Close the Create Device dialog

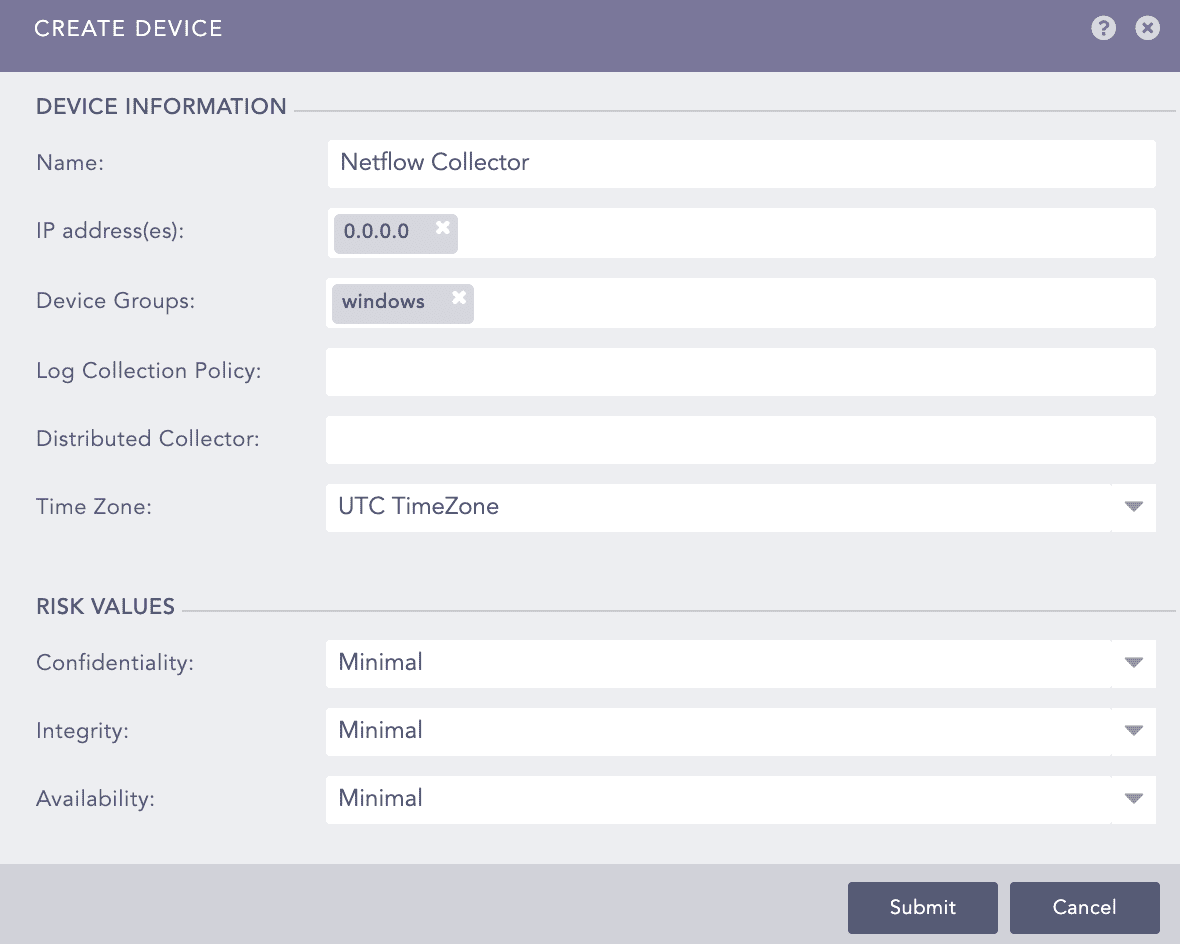(1147, 28)
